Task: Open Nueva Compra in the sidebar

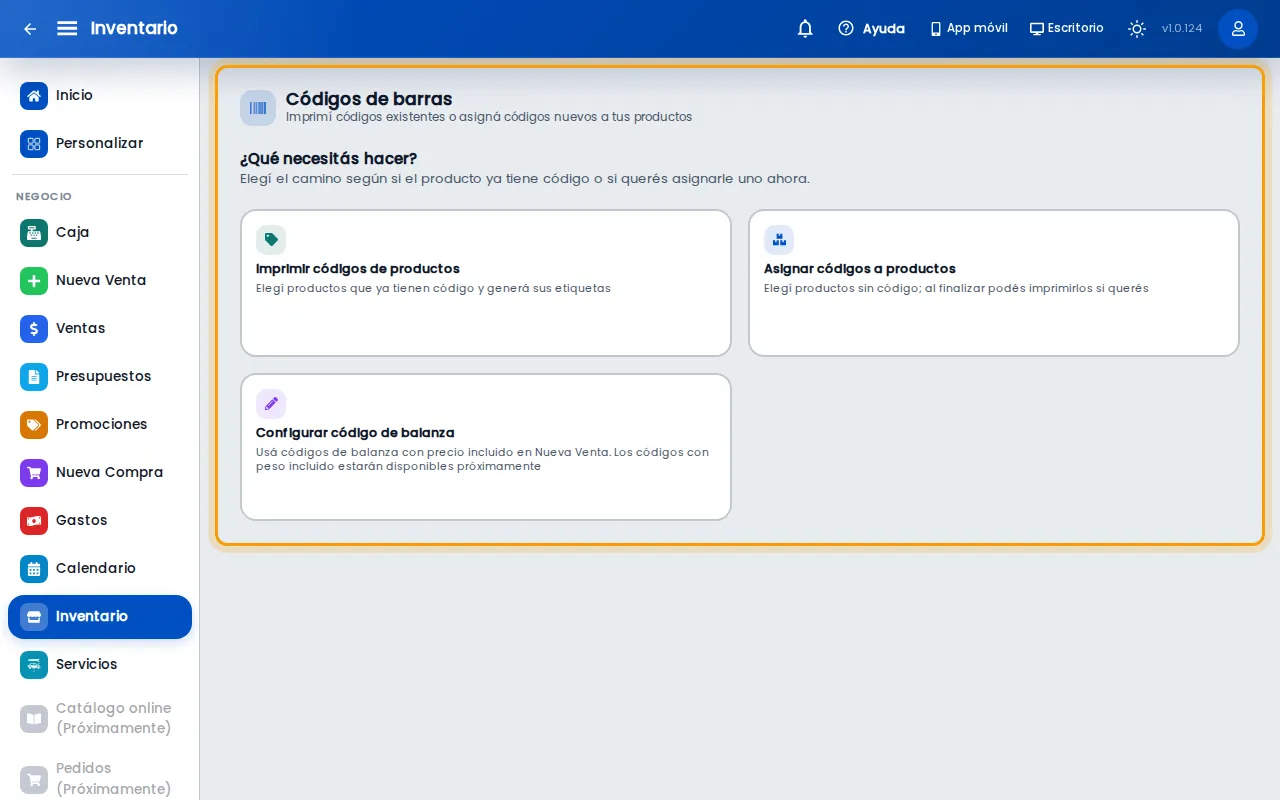Action: (x=100, y=473)
